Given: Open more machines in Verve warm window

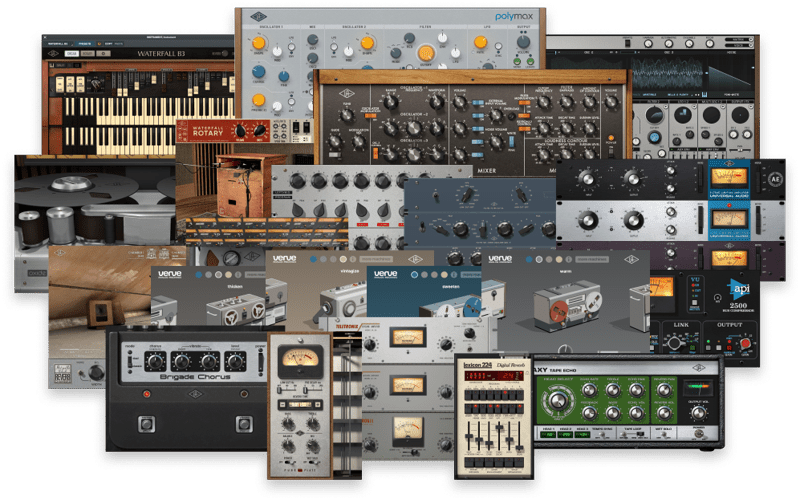Looking at the screenshot, I should 592,260.
